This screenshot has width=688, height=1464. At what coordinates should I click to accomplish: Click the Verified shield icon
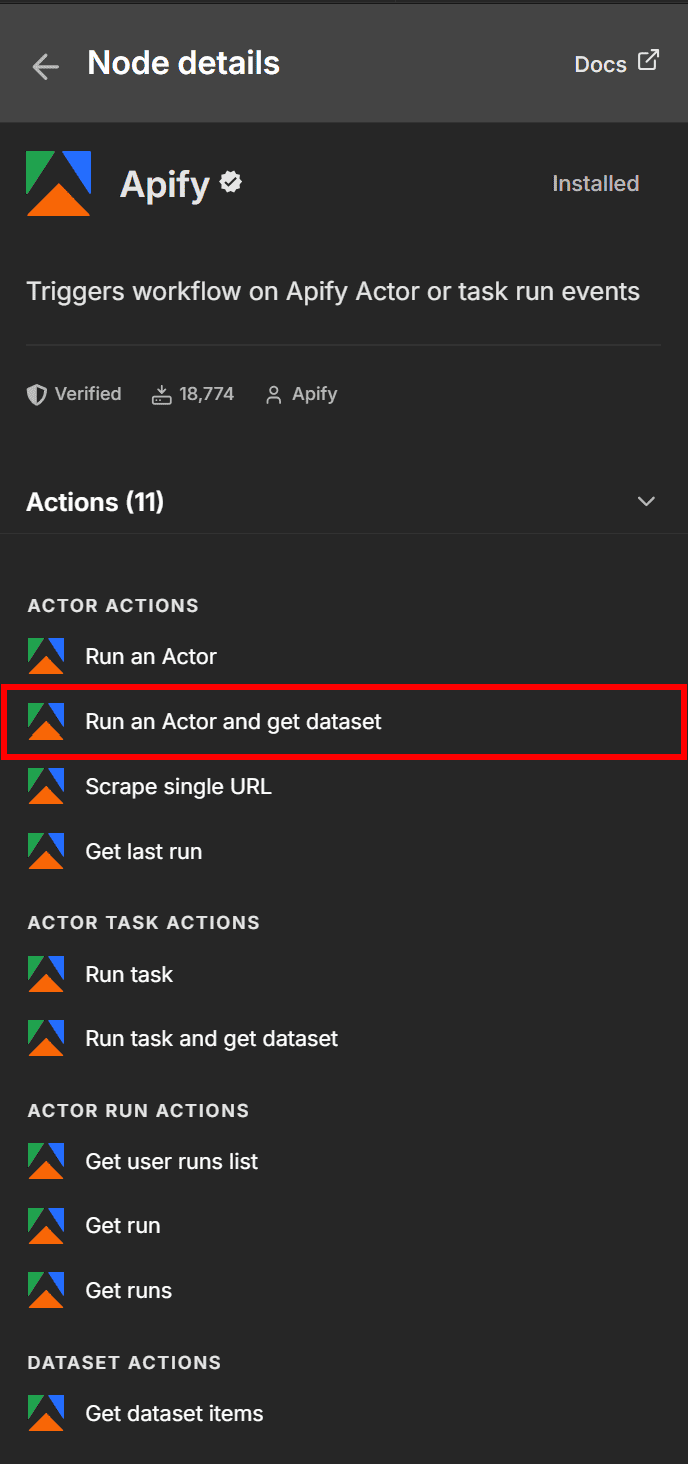pos(37,395)
